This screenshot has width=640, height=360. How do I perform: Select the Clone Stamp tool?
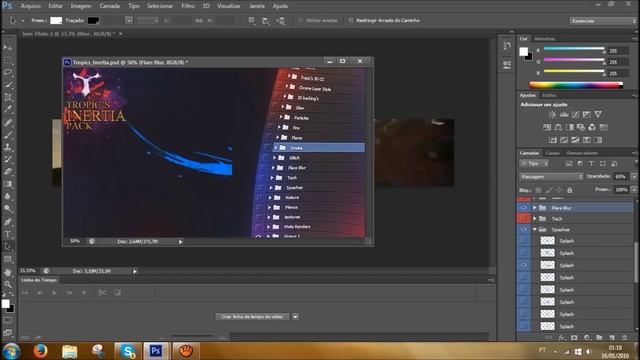8,147
